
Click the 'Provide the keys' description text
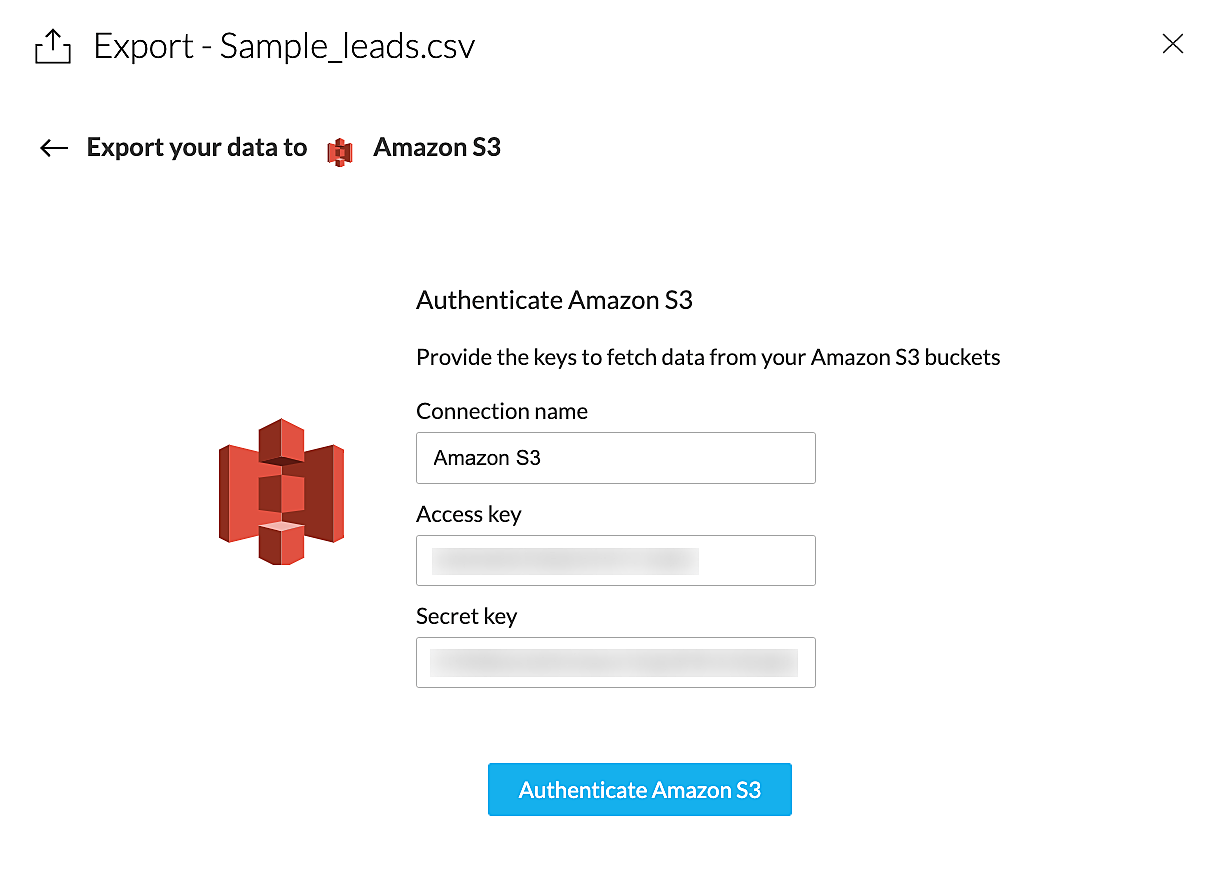coord(708,357)
